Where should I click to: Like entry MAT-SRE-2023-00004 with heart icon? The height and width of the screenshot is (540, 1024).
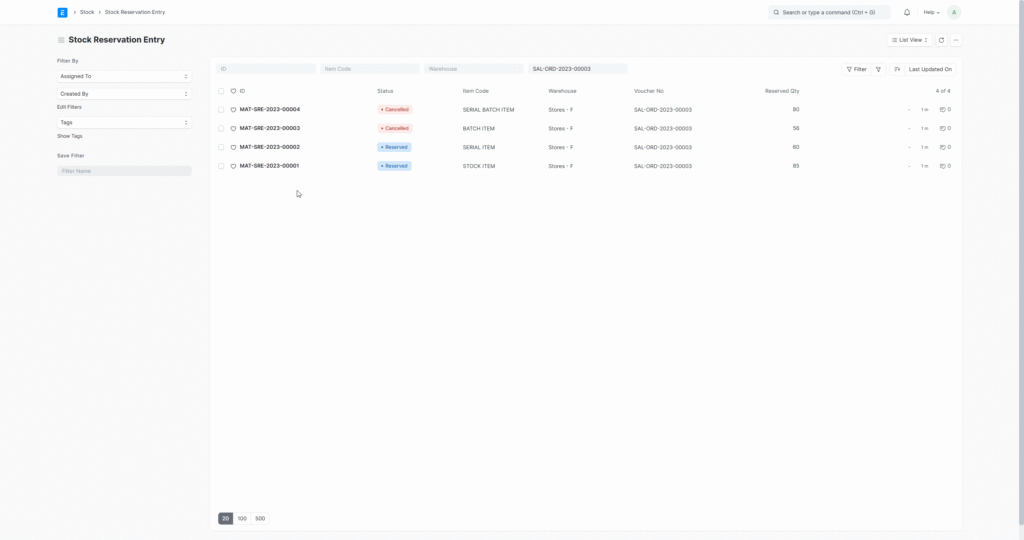point(233,110)
